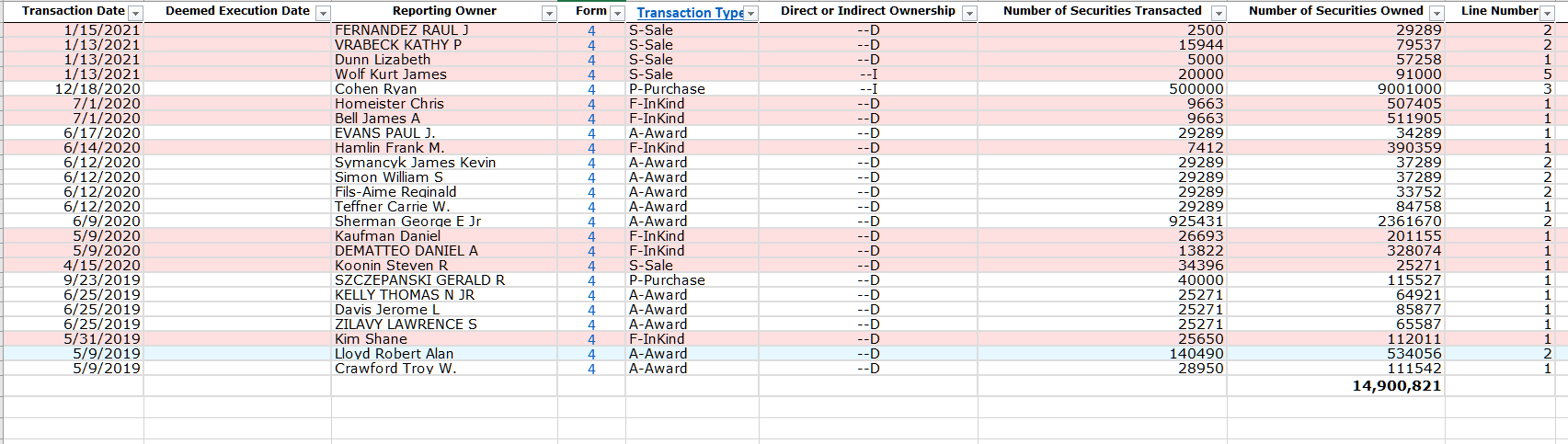Select S-Sale cell in Koonin Steven R row
The image size is (1568, 444).
pos(692,266)
